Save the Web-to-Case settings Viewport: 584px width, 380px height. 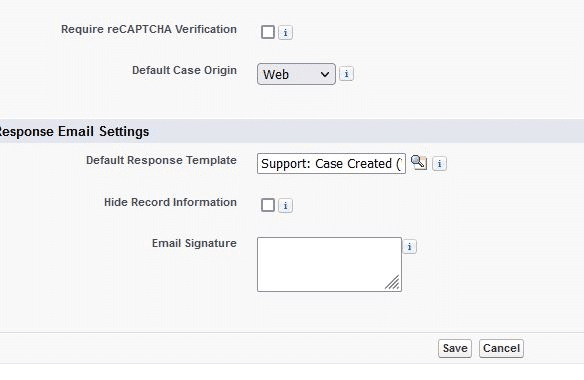[x=455, y=348]
